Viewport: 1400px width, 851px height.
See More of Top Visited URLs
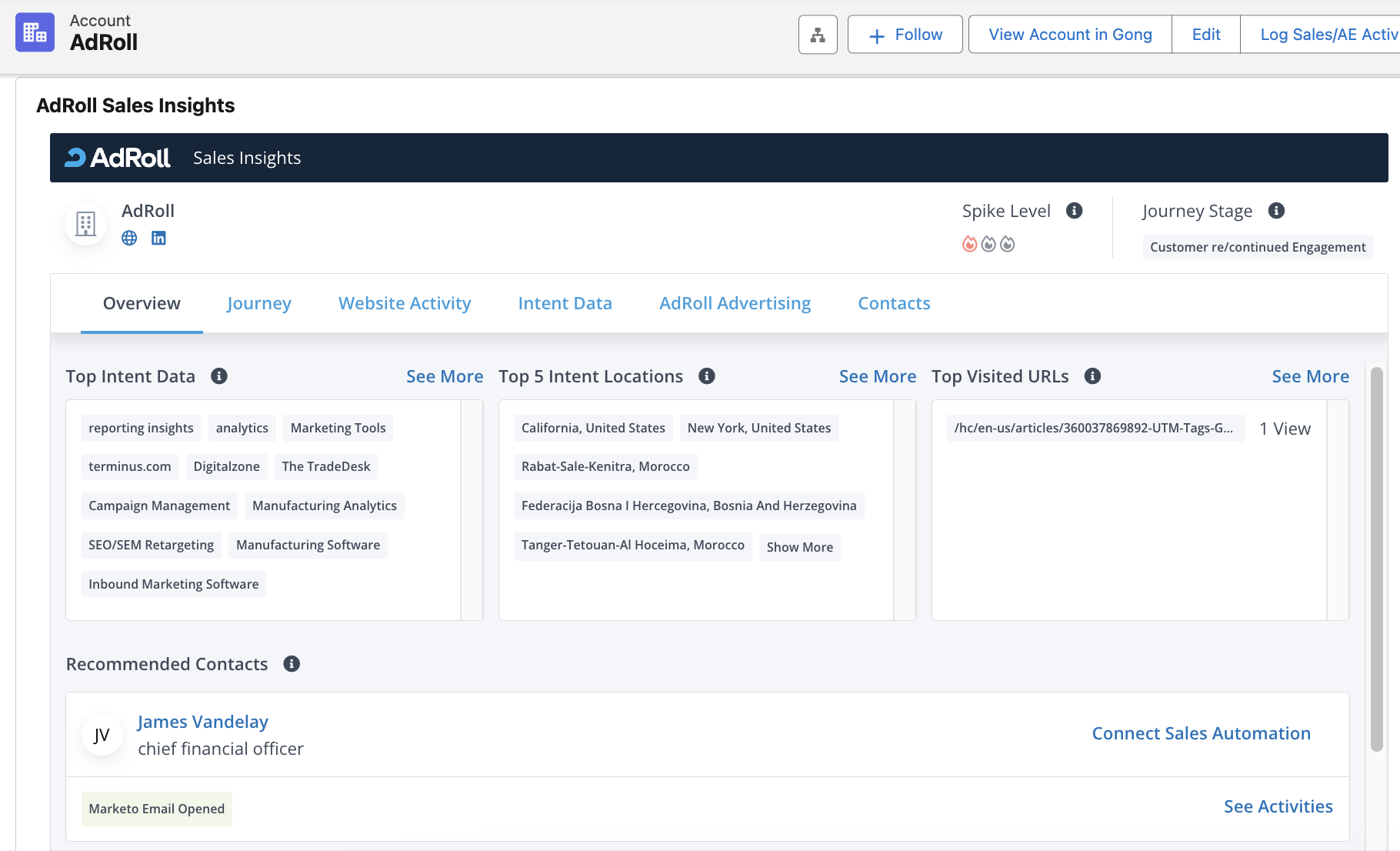click(x=1311, y=376)
